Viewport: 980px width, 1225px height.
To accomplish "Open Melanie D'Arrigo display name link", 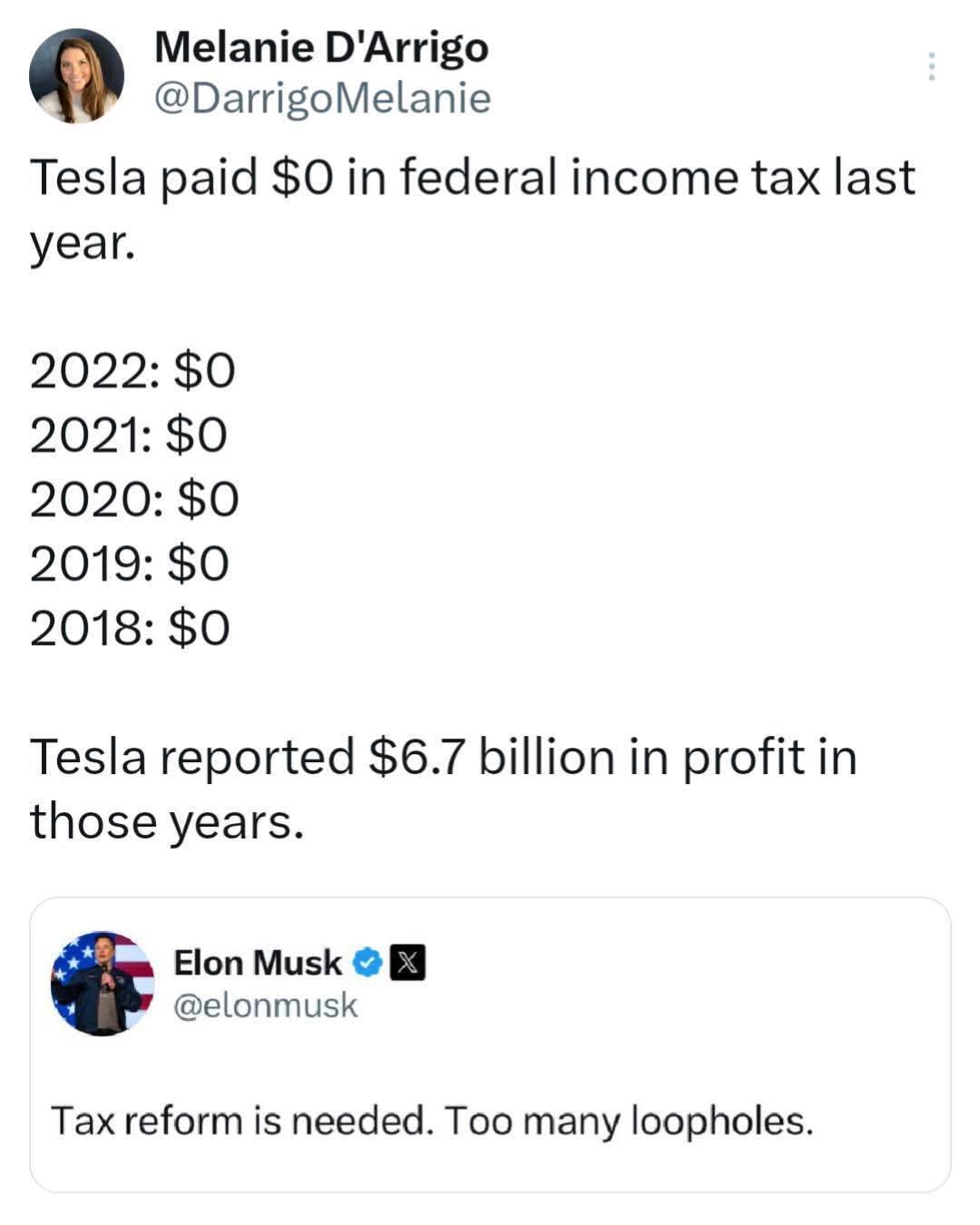I will pos(321,47).
